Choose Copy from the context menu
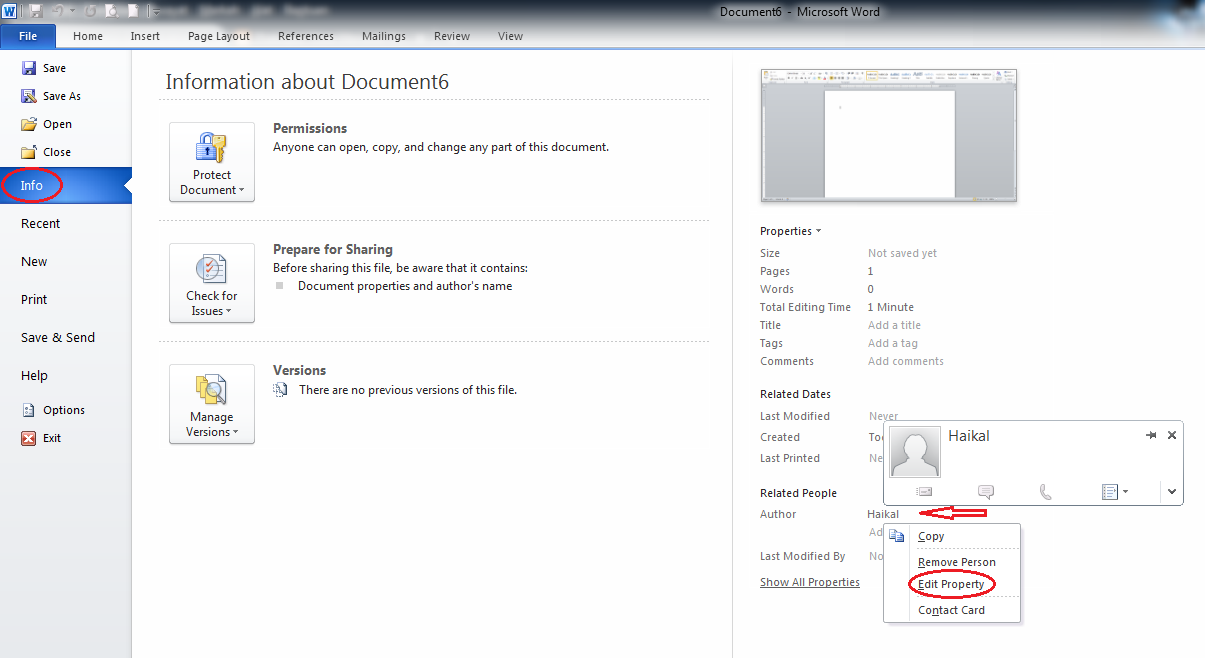 point(951,536)
